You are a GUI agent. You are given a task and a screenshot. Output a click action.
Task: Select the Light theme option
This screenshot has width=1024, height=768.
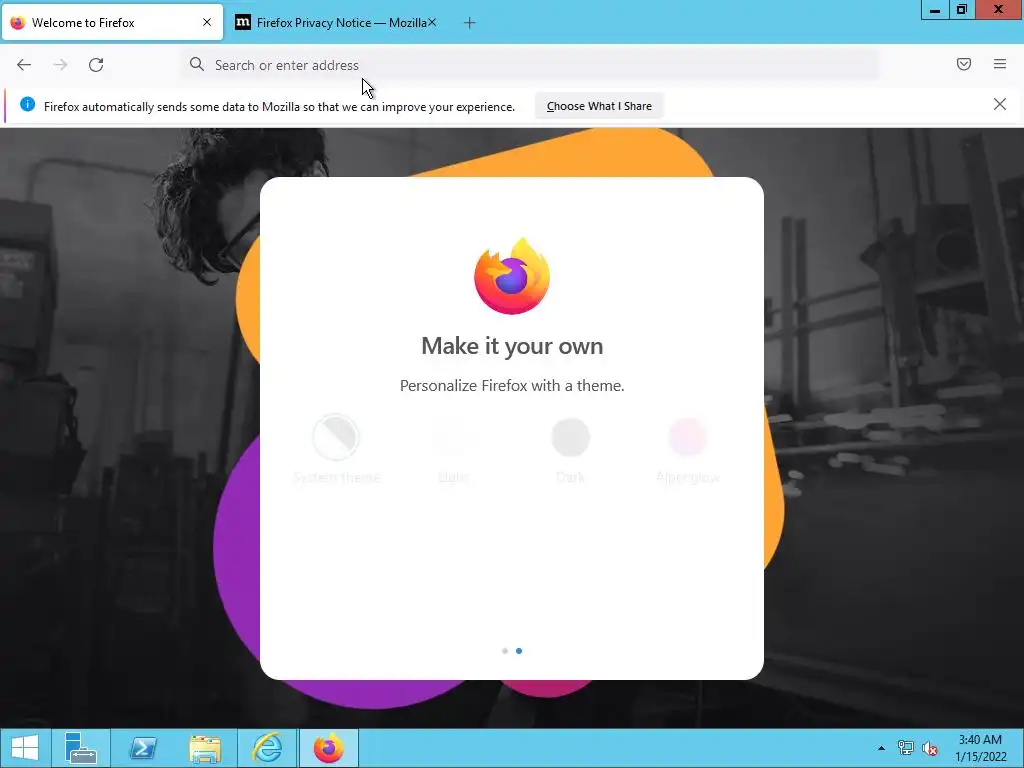(x=453, y=449)
